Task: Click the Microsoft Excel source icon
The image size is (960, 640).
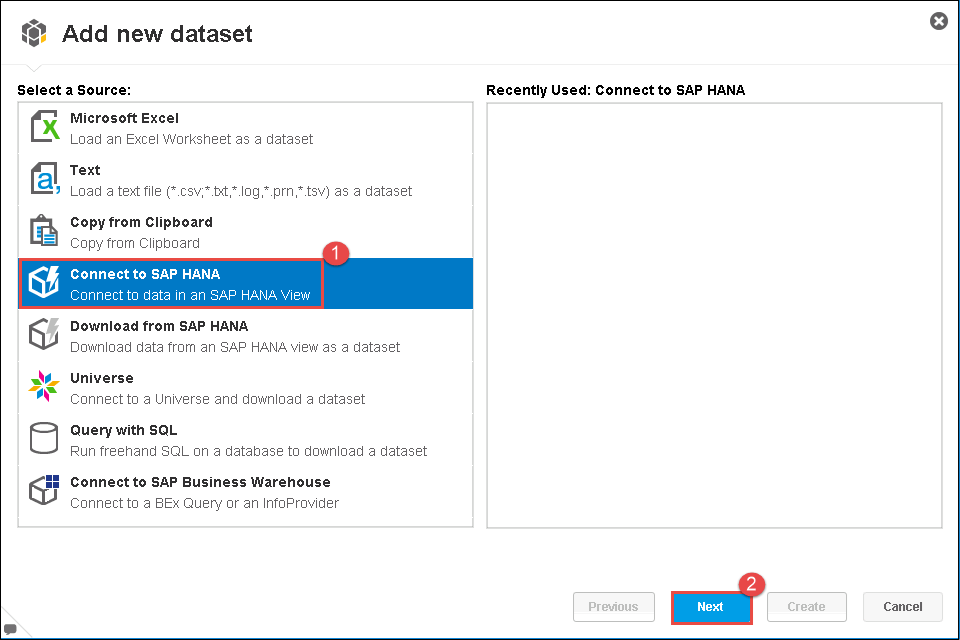Action: pyautogui.click(x=45, y=128)
